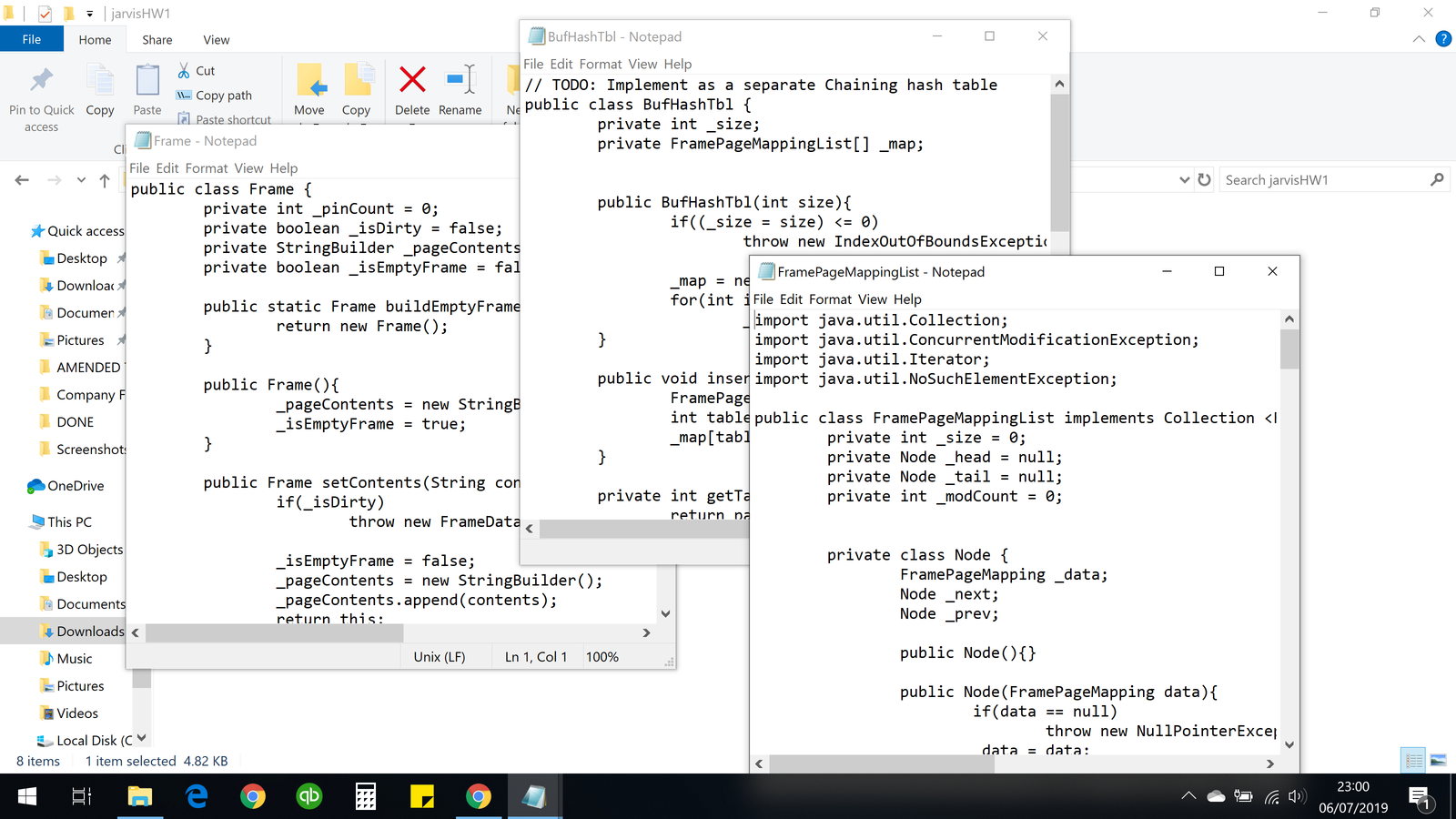Switch to large icons view in the status bar
This screenshot has height=819, width=1456.
(1439, 761)
